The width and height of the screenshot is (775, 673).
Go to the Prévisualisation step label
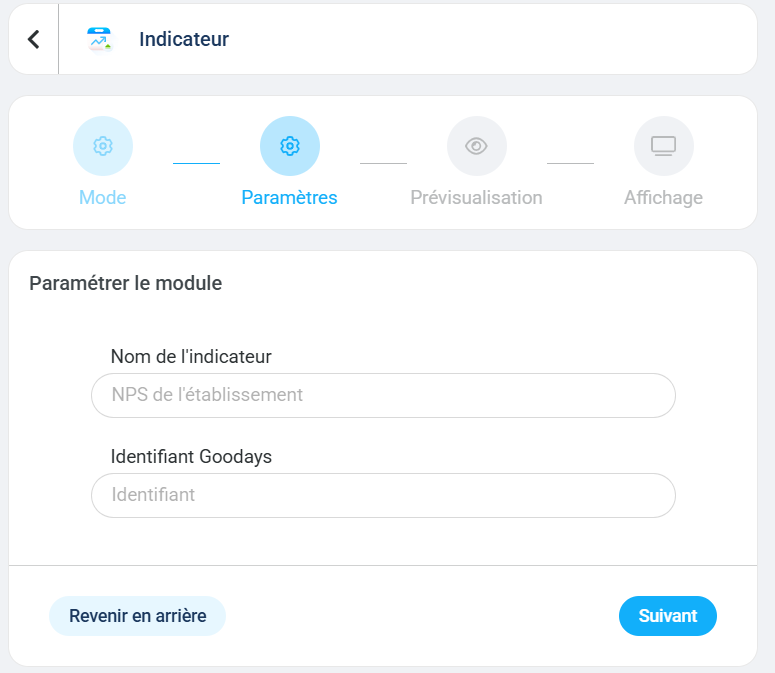[476, 198]
